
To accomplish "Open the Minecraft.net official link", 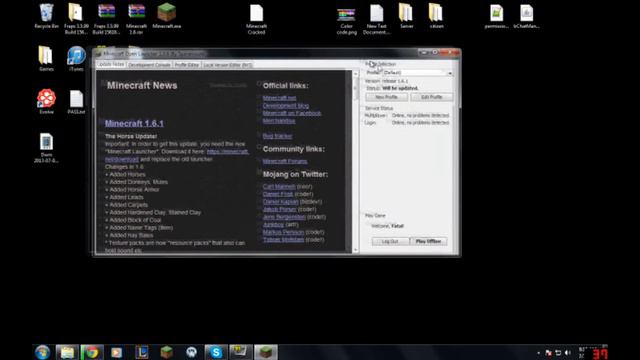I will coord(280,98).
